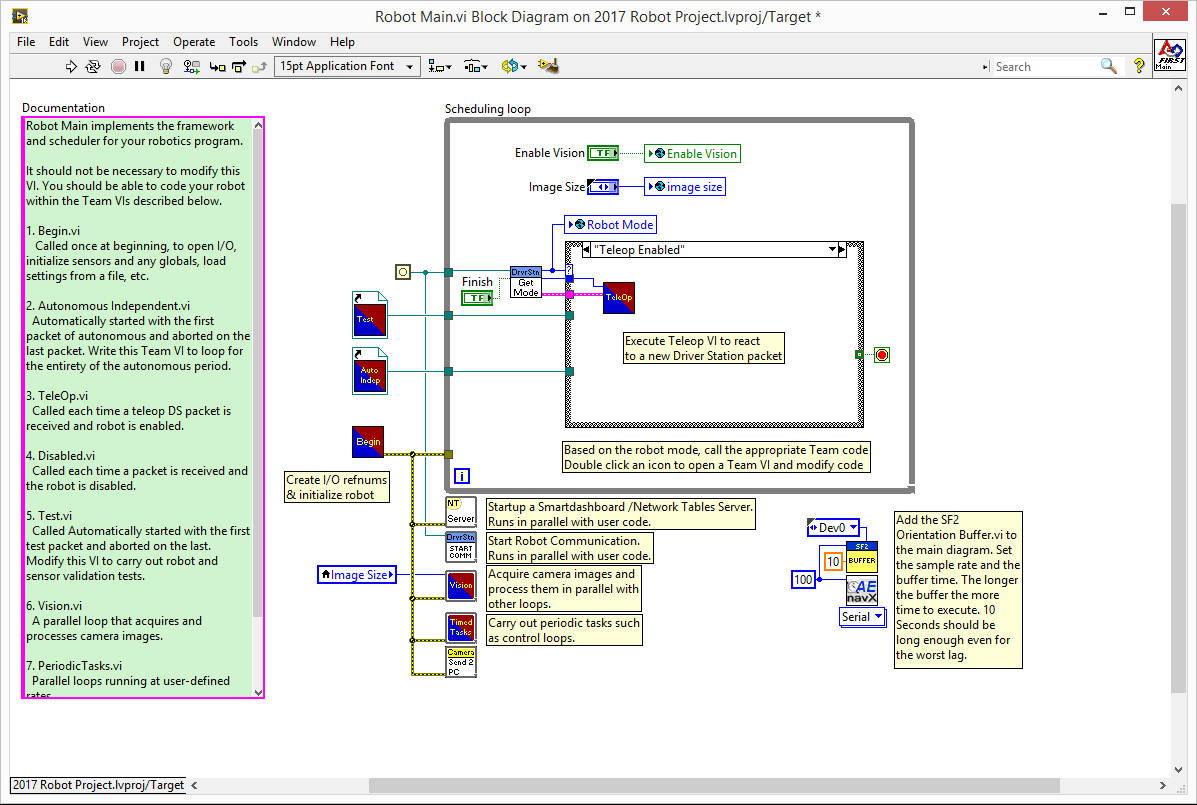
Task: Select the navX AE VI icon
Action: click(x=861, y=590)
